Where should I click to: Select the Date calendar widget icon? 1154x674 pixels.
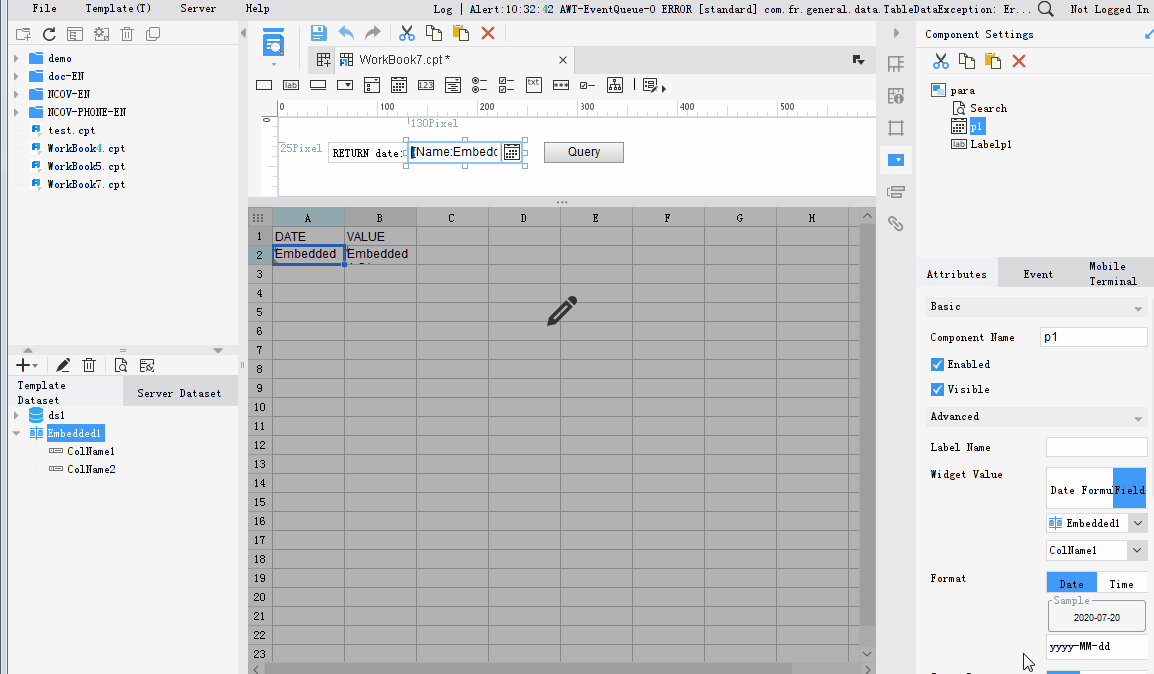(x=399, y=85)
